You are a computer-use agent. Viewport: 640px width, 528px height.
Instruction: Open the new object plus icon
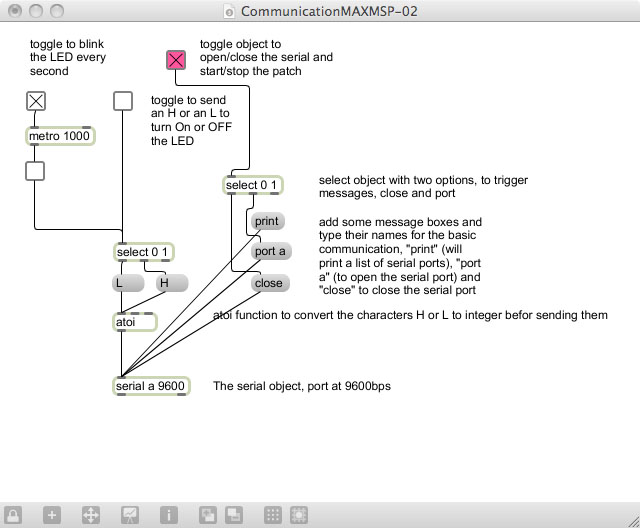52,515
